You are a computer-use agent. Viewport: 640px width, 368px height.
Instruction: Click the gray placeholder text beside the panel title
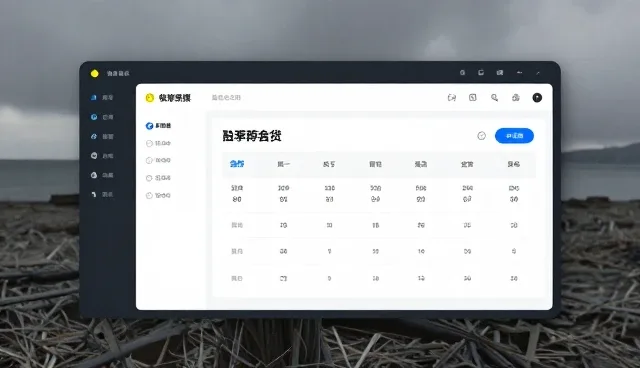point(226,98)
